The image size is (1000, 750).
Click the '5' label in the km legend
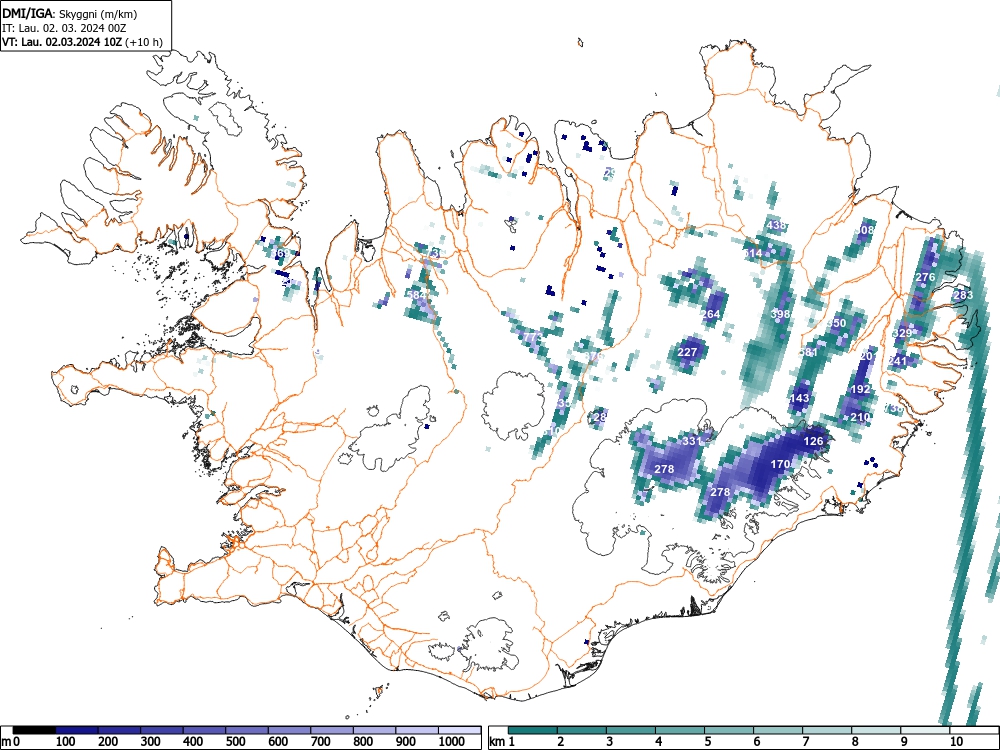(707, 741)
